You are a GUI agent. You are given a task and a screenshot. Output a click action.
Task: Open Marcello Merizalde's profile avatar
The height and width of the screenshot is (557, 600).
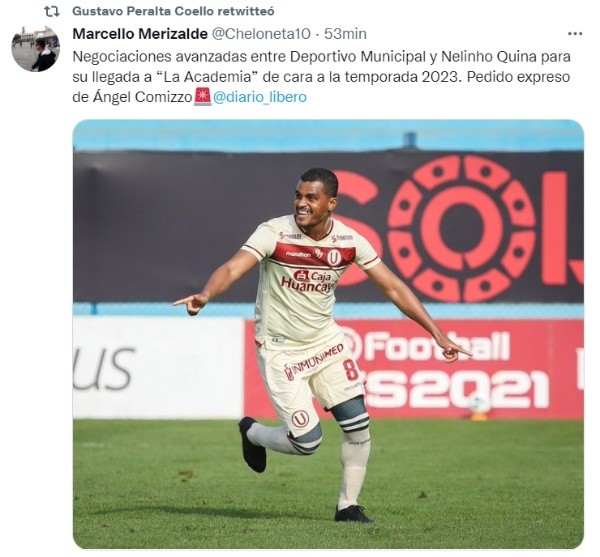[x=36, y=49]
